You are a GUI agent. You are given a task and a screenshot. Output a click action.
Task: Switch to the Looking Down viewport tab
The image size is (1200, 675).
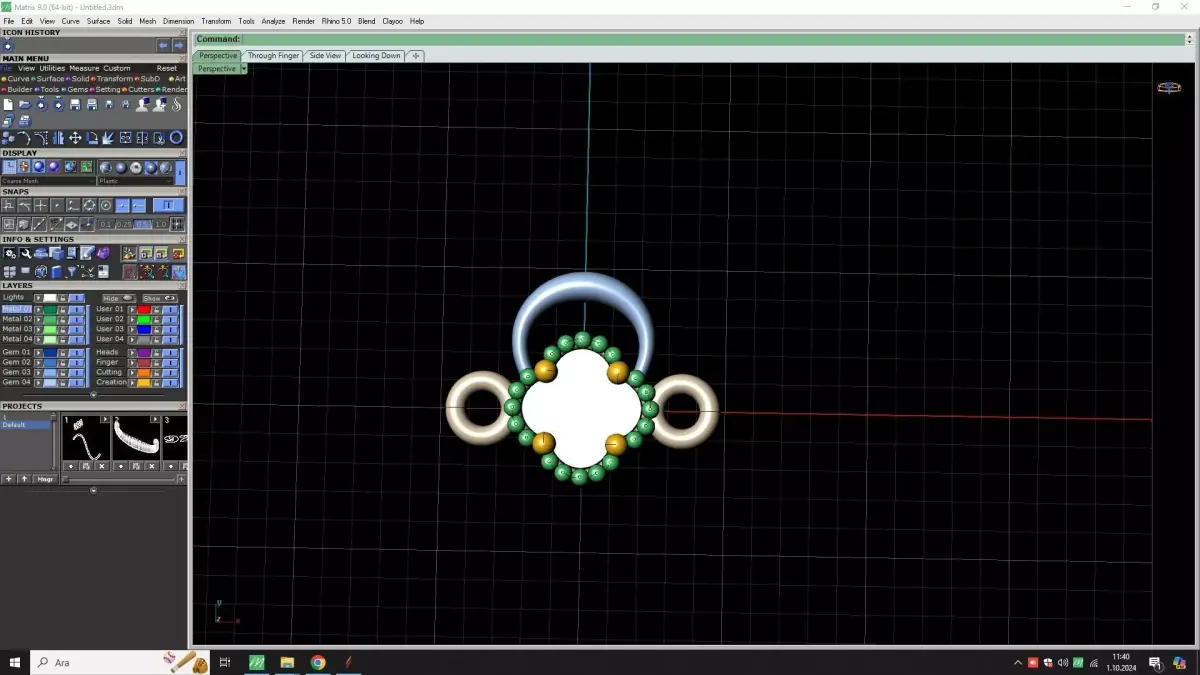376,56
